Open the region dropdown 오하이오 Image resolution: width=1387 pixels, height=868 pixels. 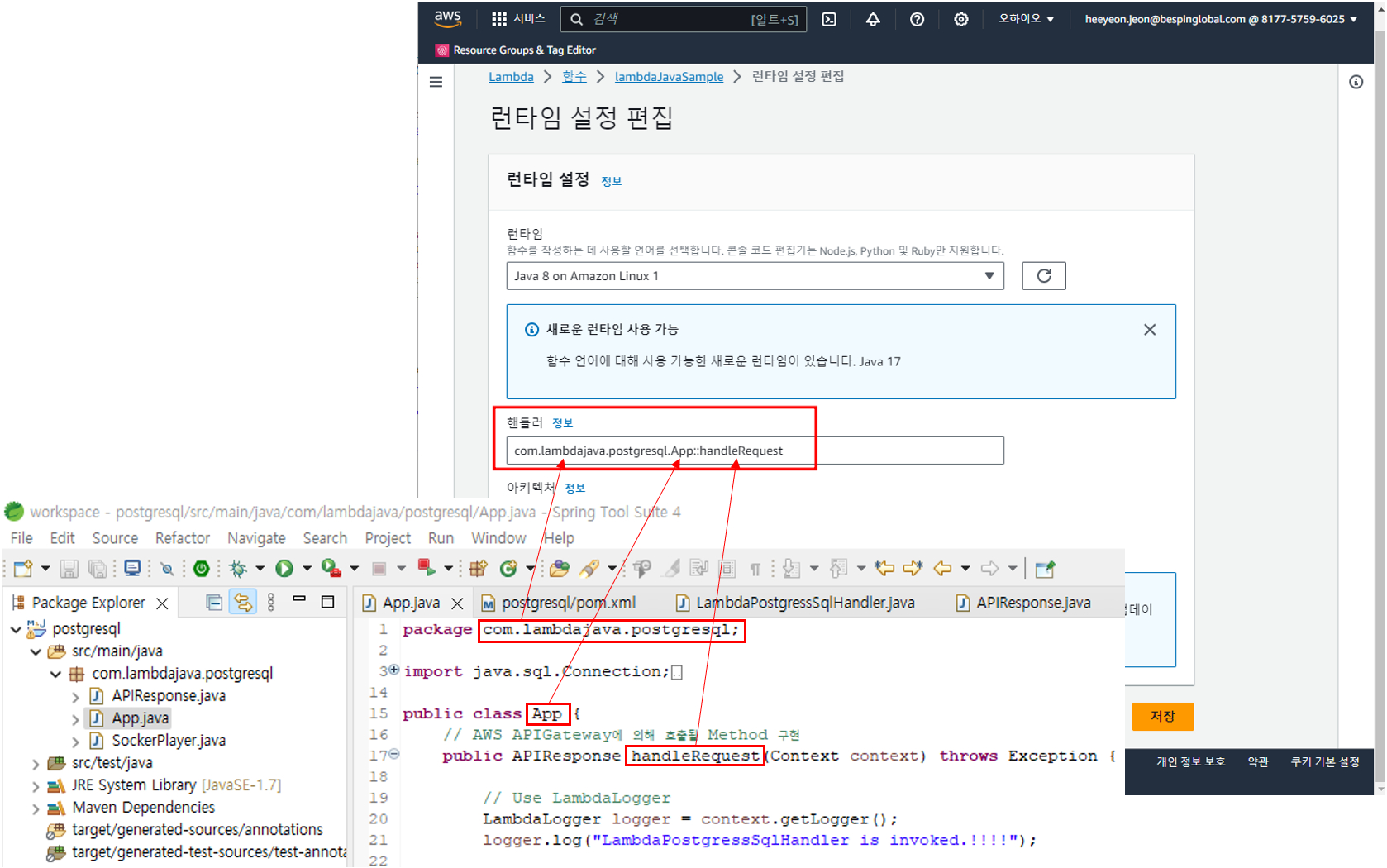[x=1026, y=19]
